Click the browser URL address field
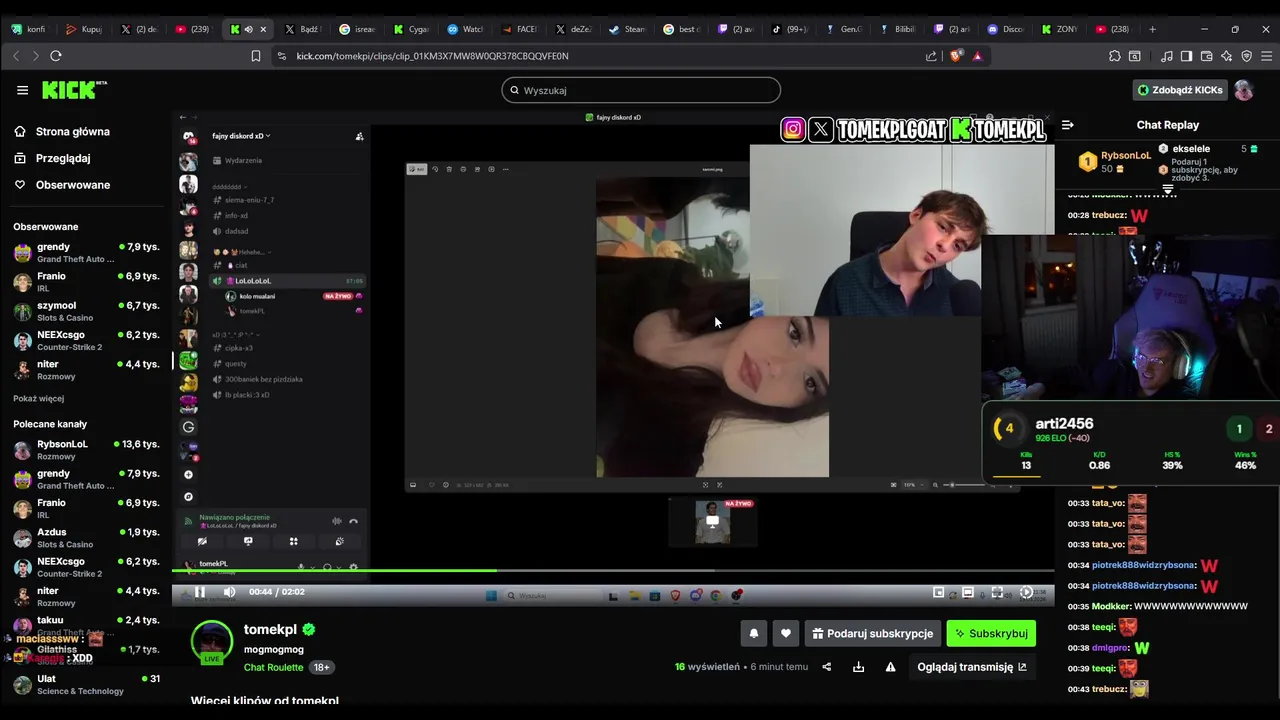This screenshot has height=720, width=1280. [600, 56]
